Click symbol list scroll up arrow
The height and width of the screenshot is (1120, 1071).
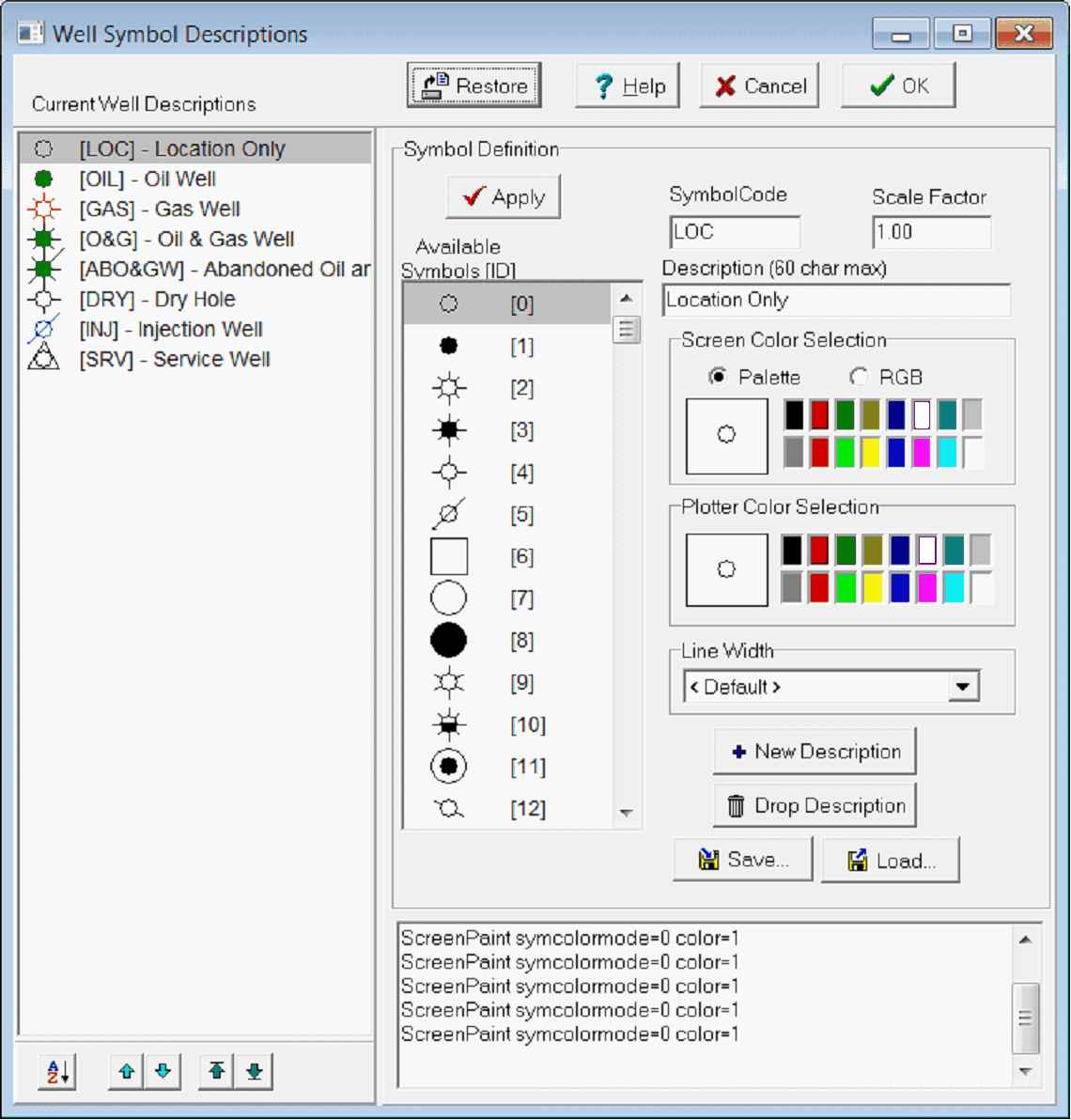click(627, 298)
